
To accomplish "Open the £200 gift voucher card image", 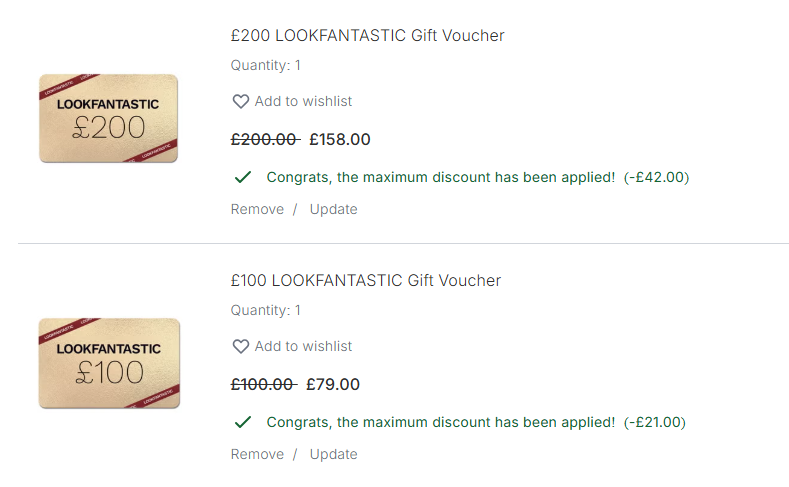I will click(x=108, y=118).
